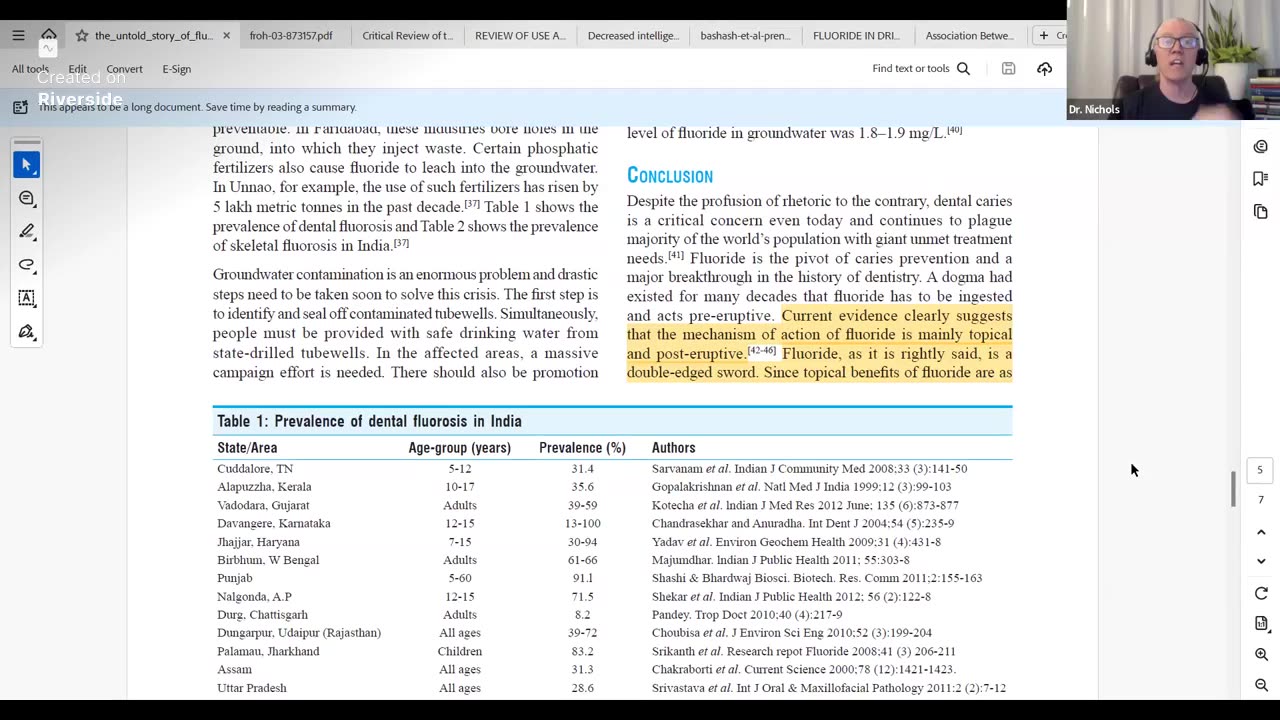The image size is (1280, 720).
Task: Click the Punjab prevalence value 91.1
Action: 582,578
